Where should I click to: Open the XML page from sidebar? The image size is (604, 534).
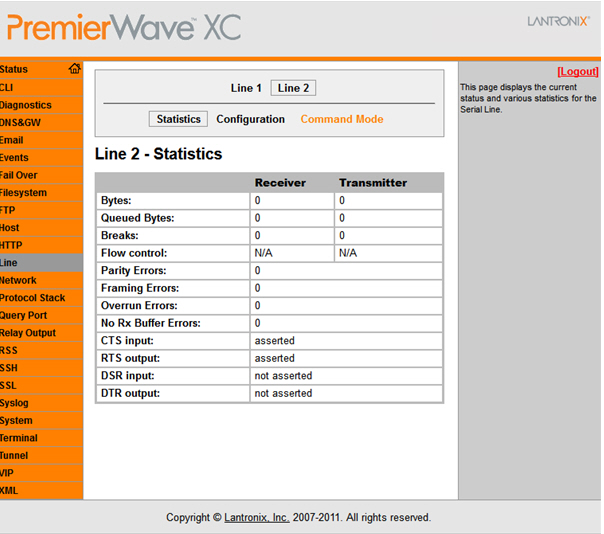(10, 490)
